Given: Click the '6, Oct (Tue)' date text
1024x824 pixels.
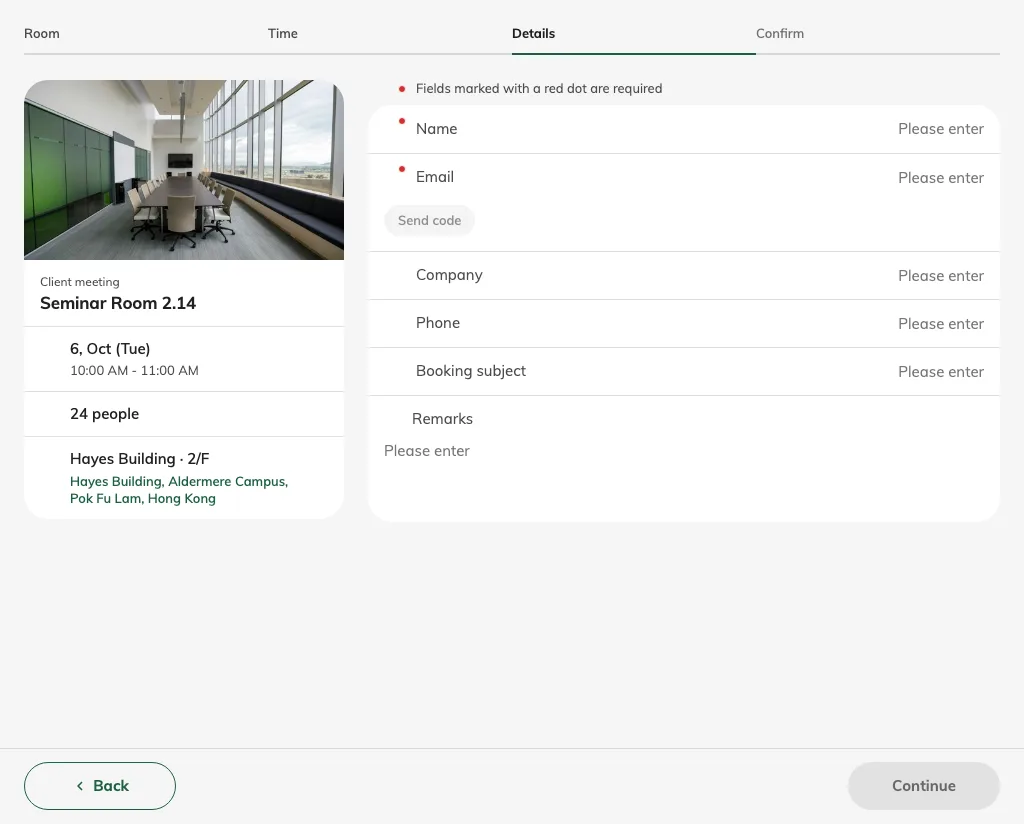Looking at the screenshot, I should 110,349.
